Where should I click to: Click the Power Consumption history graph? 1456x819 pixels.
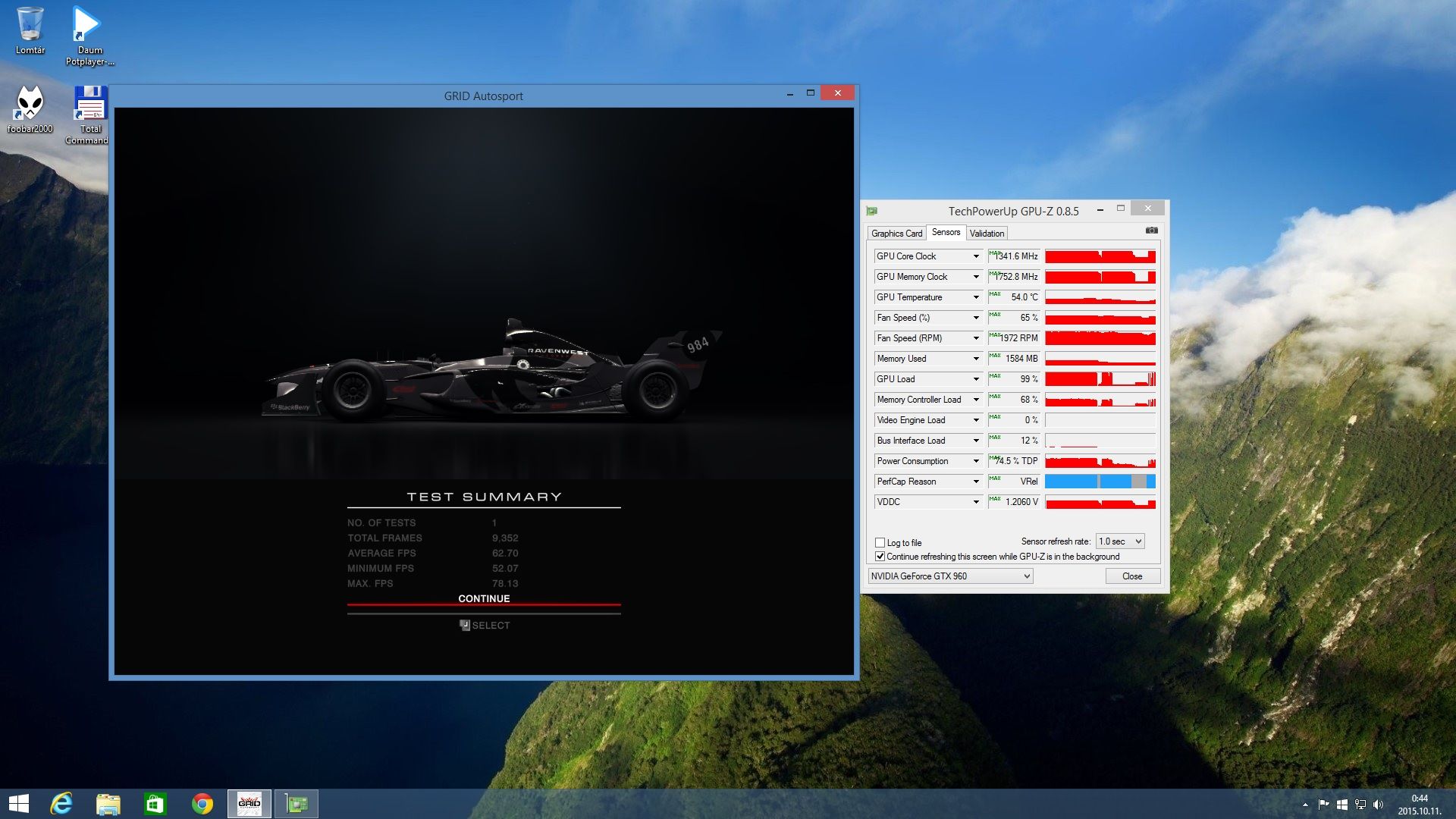pyautogui.click(x=1100, y=461)
